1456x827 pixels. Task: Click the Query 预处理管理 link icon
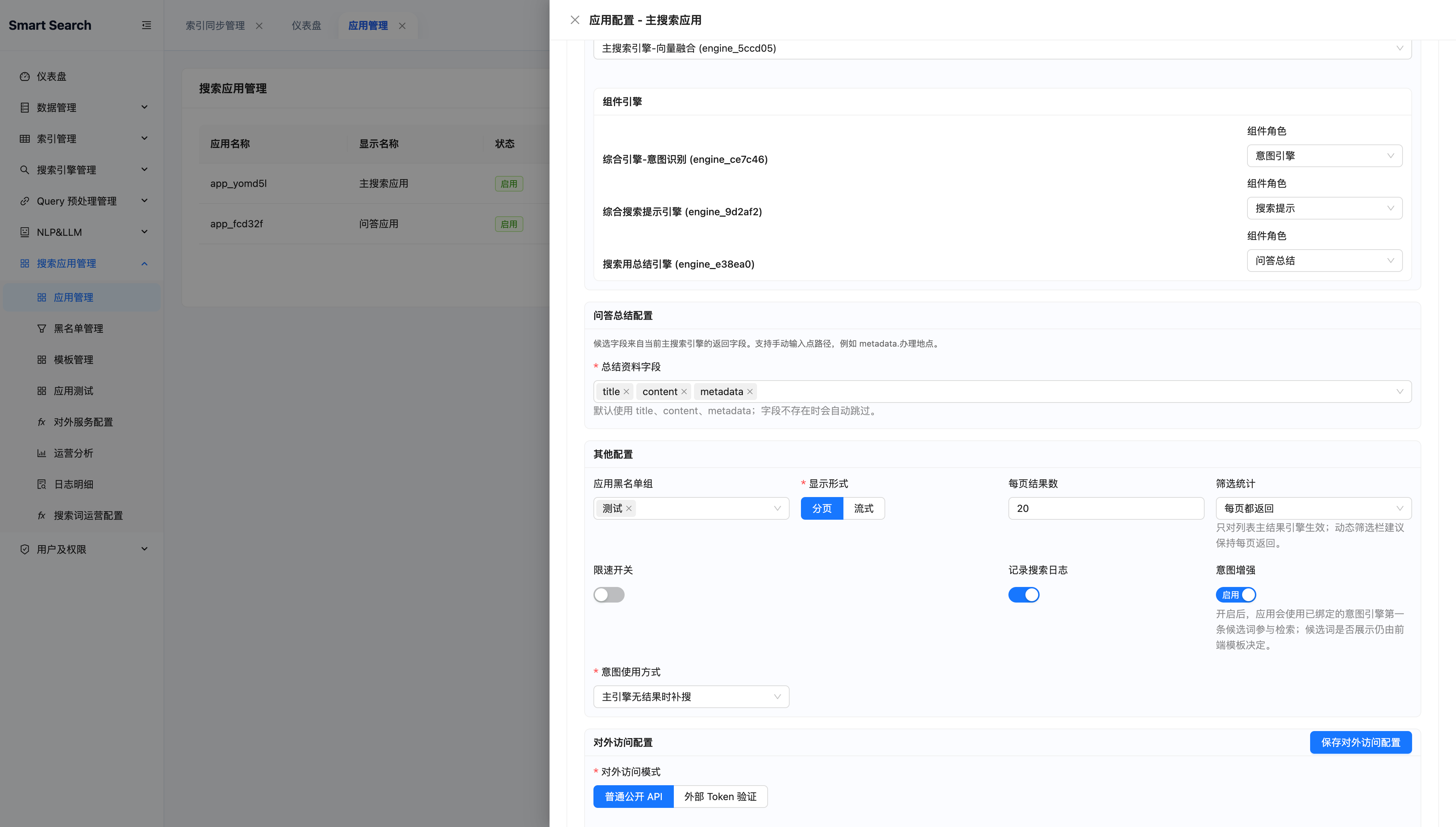(24, 201)
